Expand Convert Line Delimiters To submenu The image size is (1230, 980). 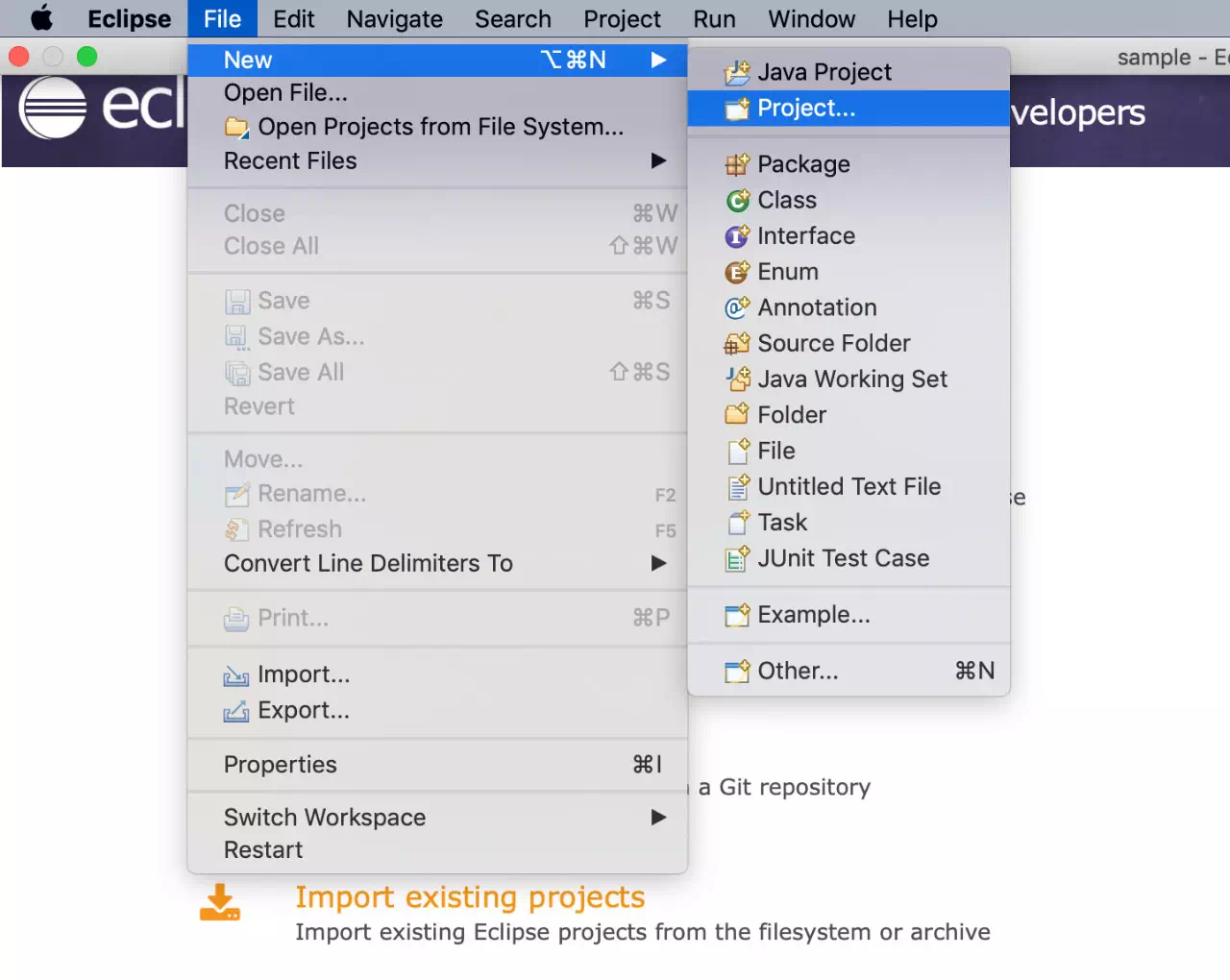pyautogui.click(x=658, y=563)
